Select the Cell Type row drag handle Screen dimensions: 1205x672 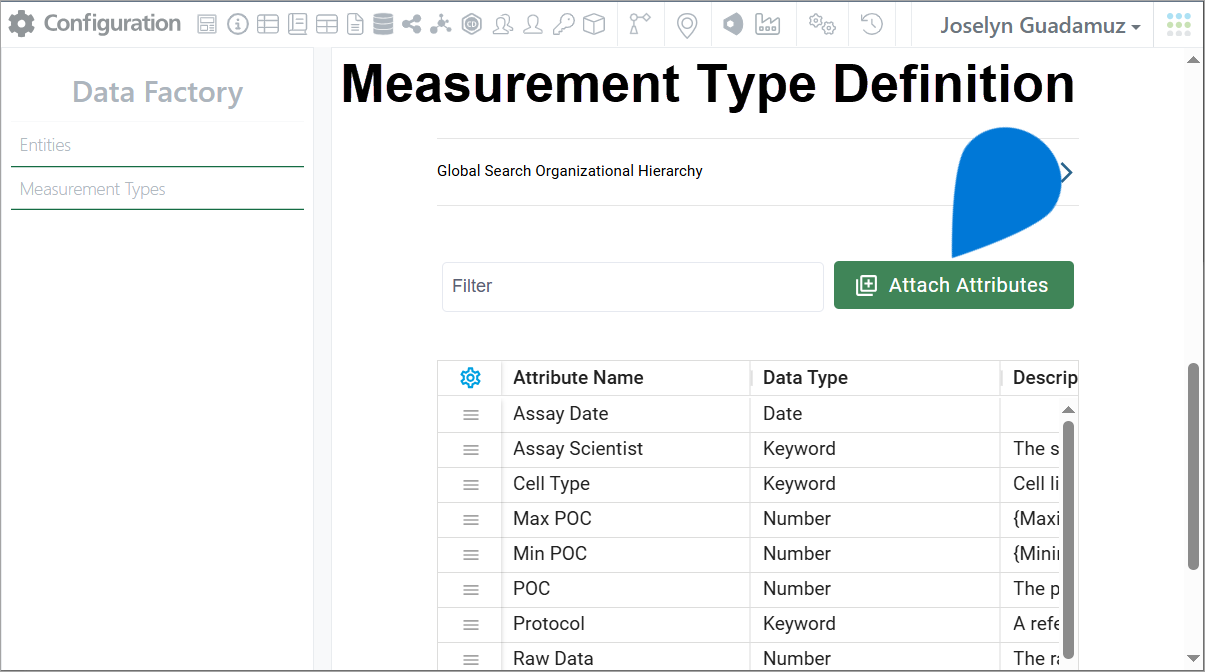click(x=471, y=484)
